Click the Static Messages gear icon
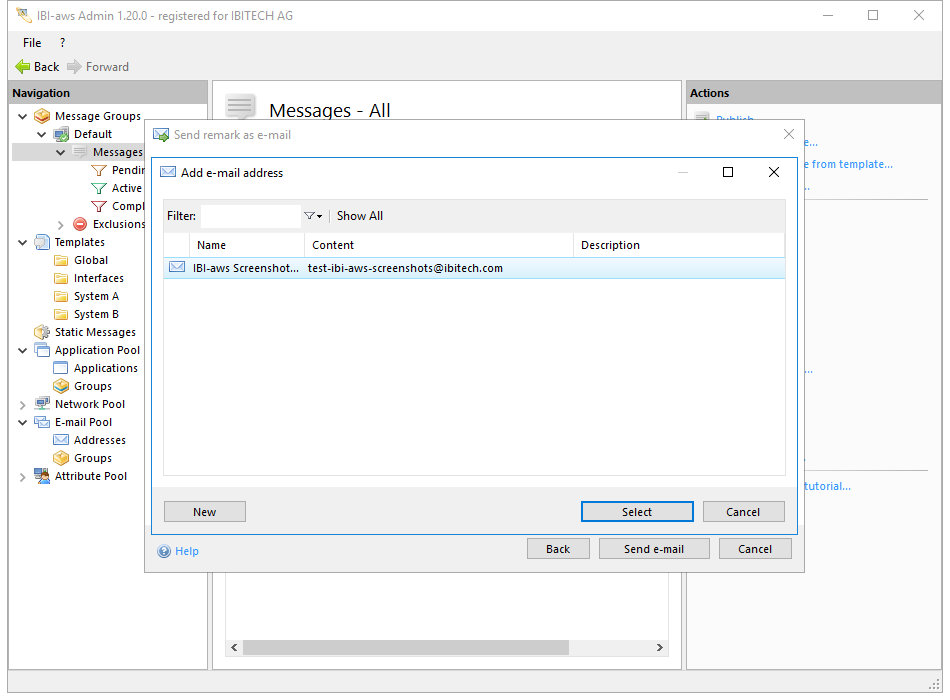 coord(42,332)
